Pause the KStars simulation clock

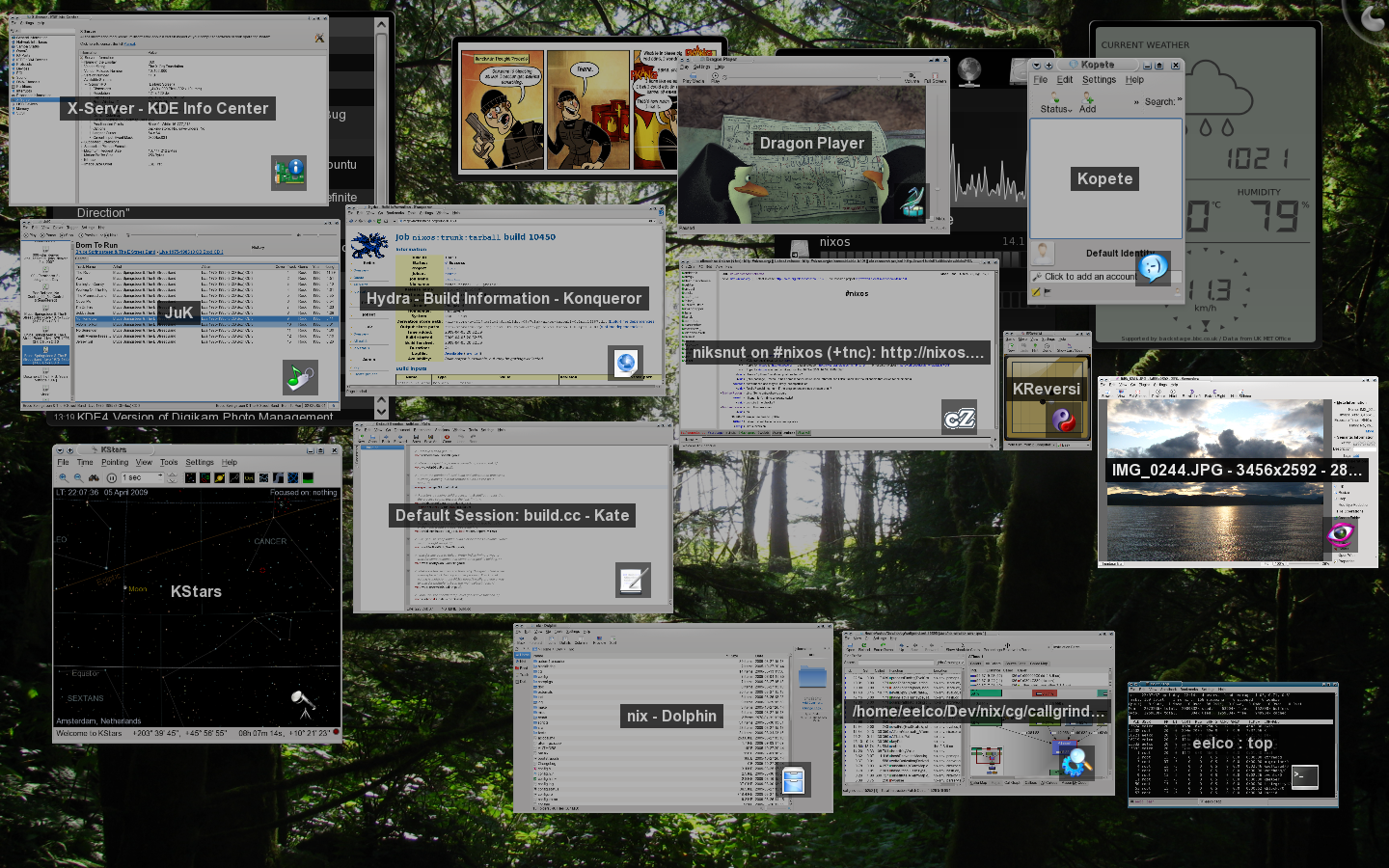click(x=111, y=477)
